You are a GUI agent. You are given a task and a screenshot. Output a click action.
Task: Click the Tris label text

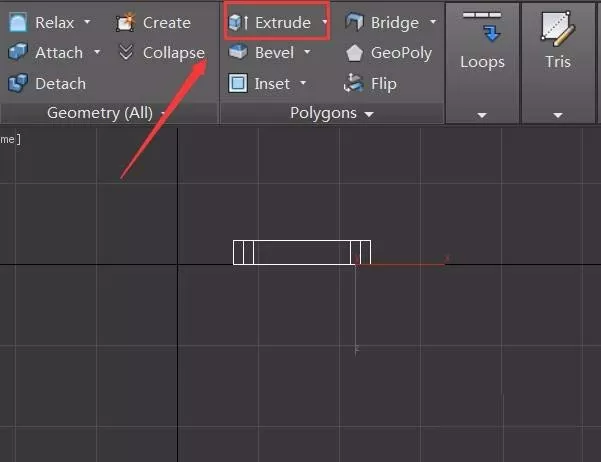[558, 62]
